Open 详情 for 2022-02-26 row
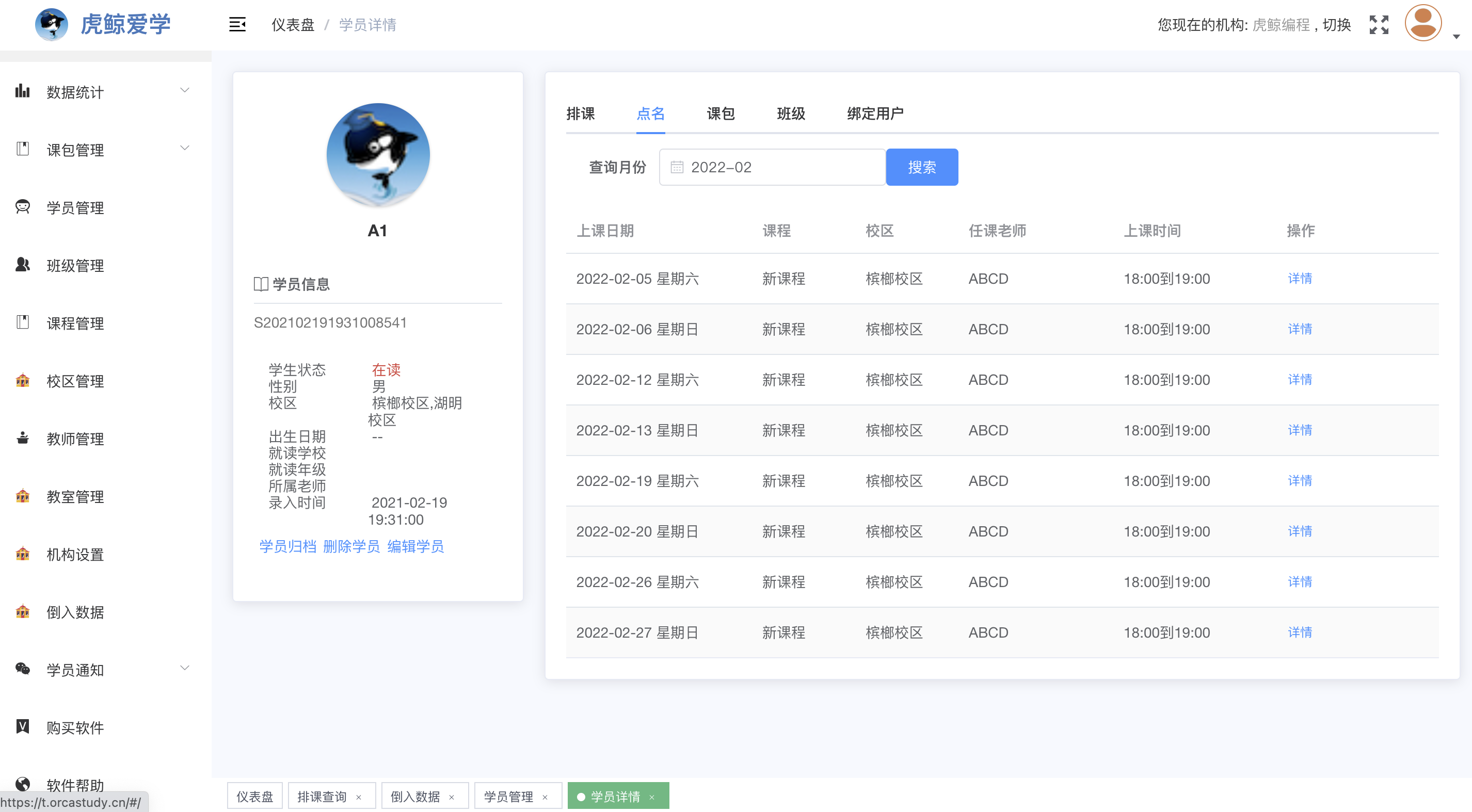The image size is (1472, 812). coord(1300,581)
